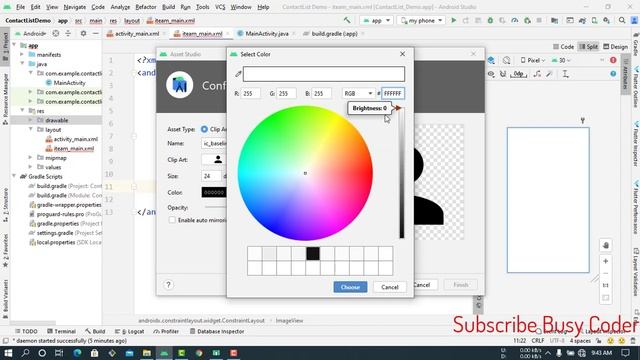Click the black Color field in Asset Studio
The image size is (640, 360).
point(214,192)
